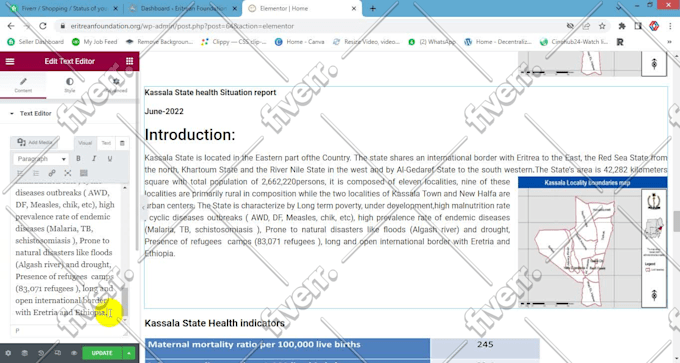Toggle bold formatting
680x363 pixels.
pos(78,159)
